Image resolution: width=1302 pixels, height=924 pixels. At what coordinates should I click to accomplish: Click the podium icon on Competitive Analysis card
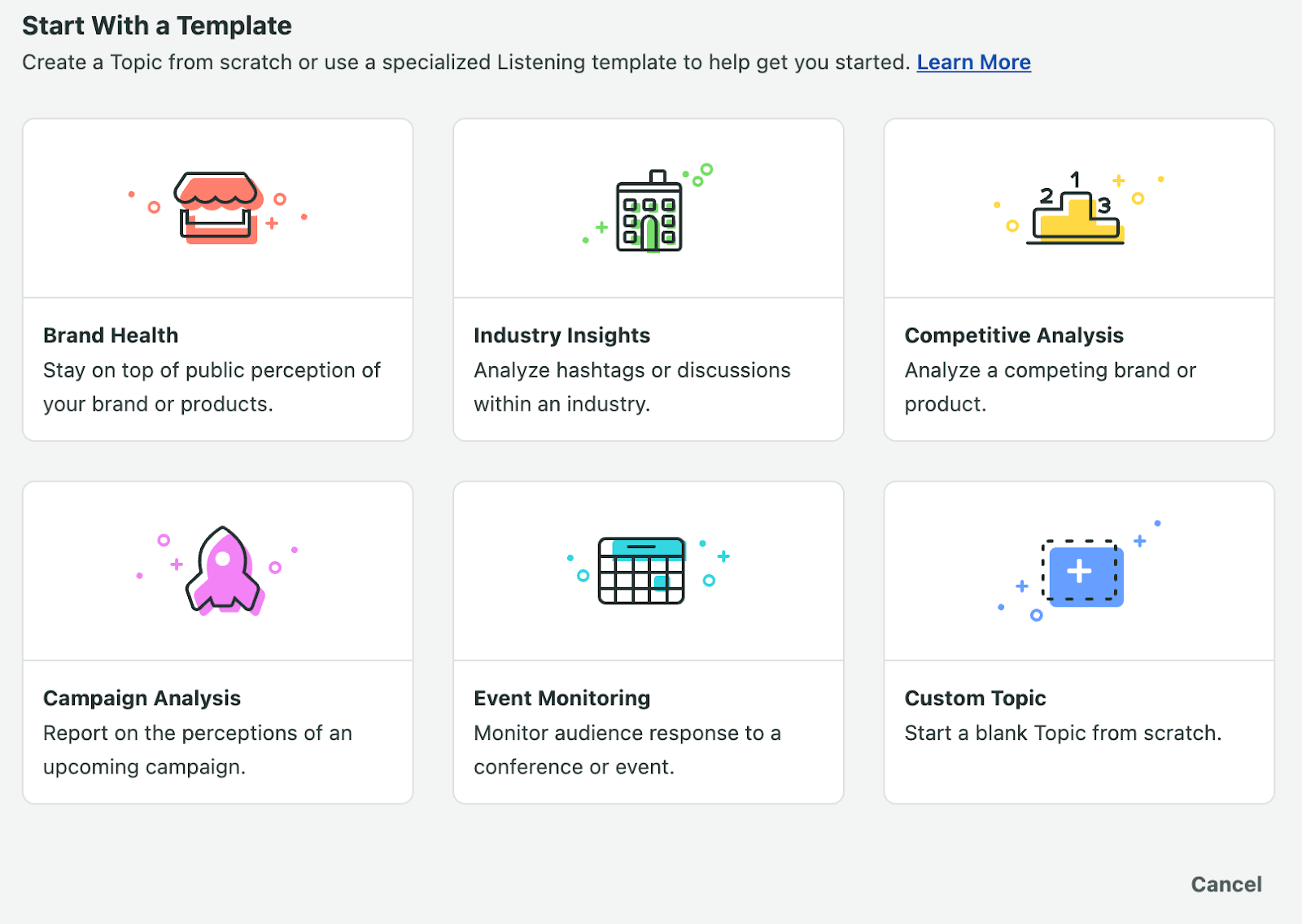pos(1076,209)
